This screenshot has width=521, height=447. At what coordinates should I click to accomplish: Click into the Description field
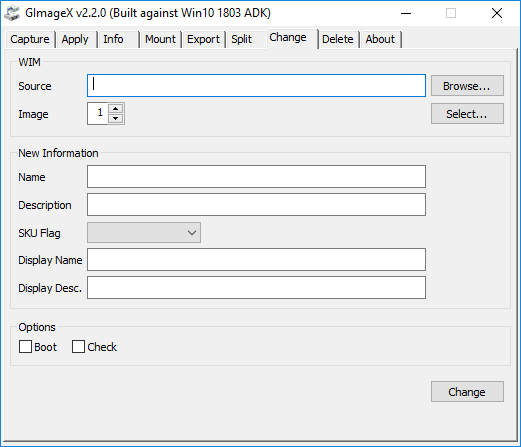tap(256, 205)
